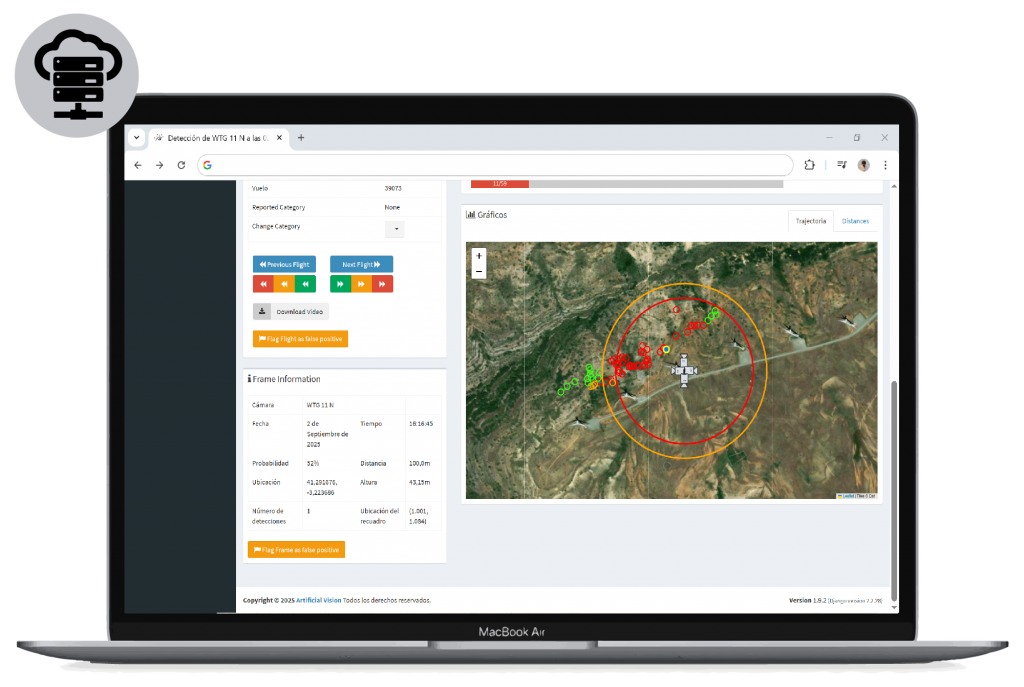Click the Fecha value 2 de Septiembre

(x=327, y=434)
